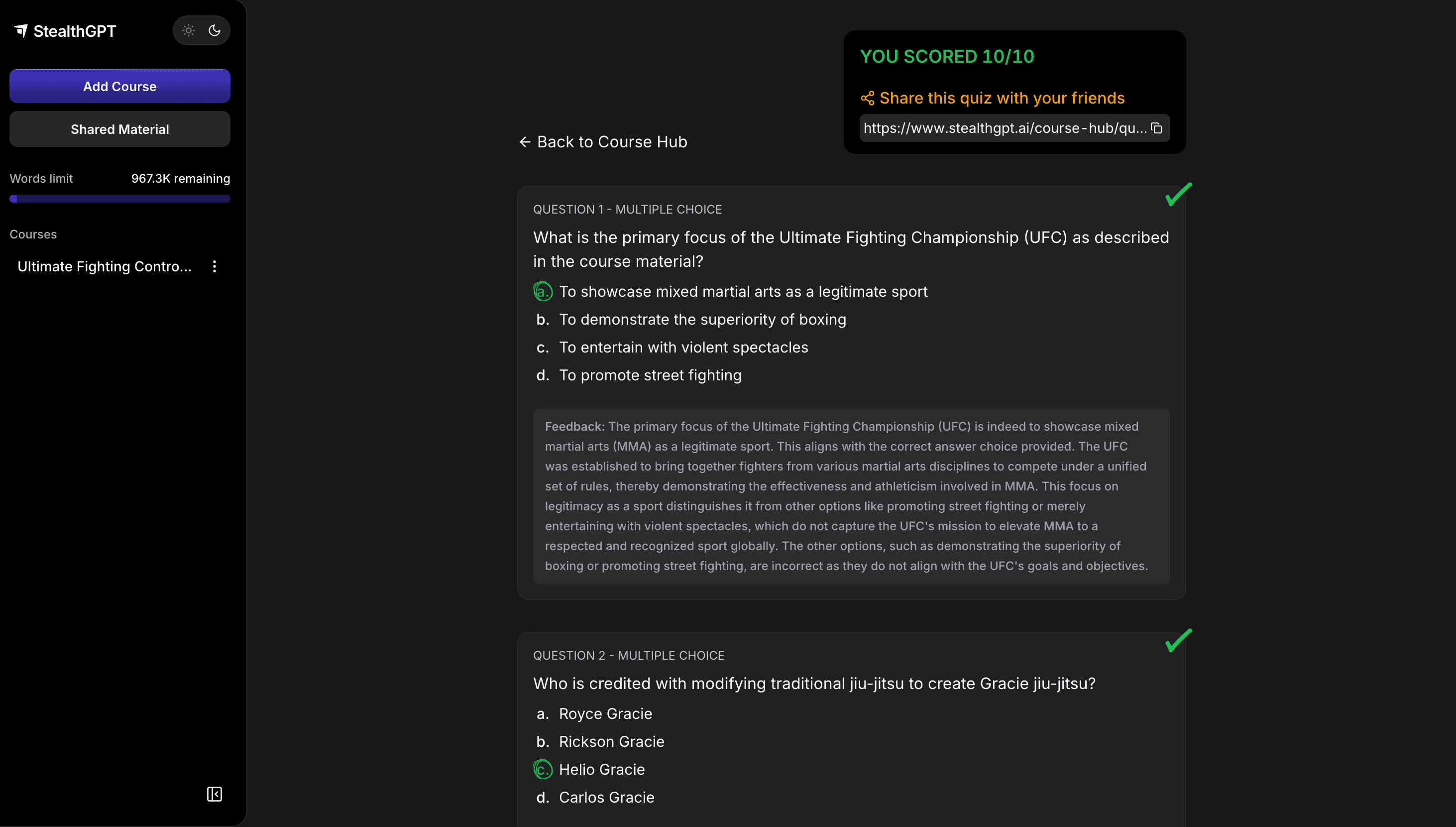
Task: Switch to light mode sun icon
Action: tap(189, 31)
